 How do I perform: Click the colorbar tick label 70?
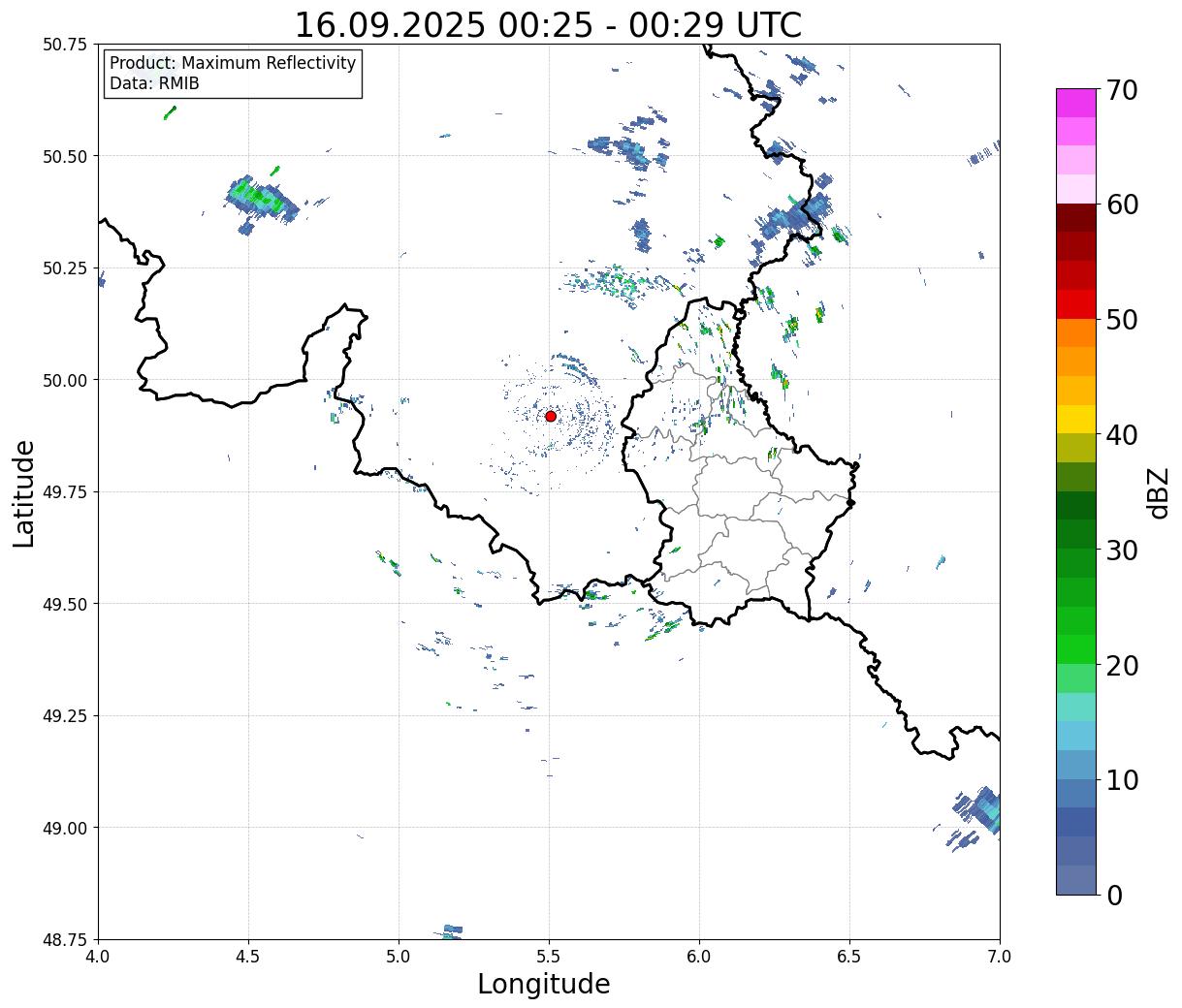(1122, 90)
